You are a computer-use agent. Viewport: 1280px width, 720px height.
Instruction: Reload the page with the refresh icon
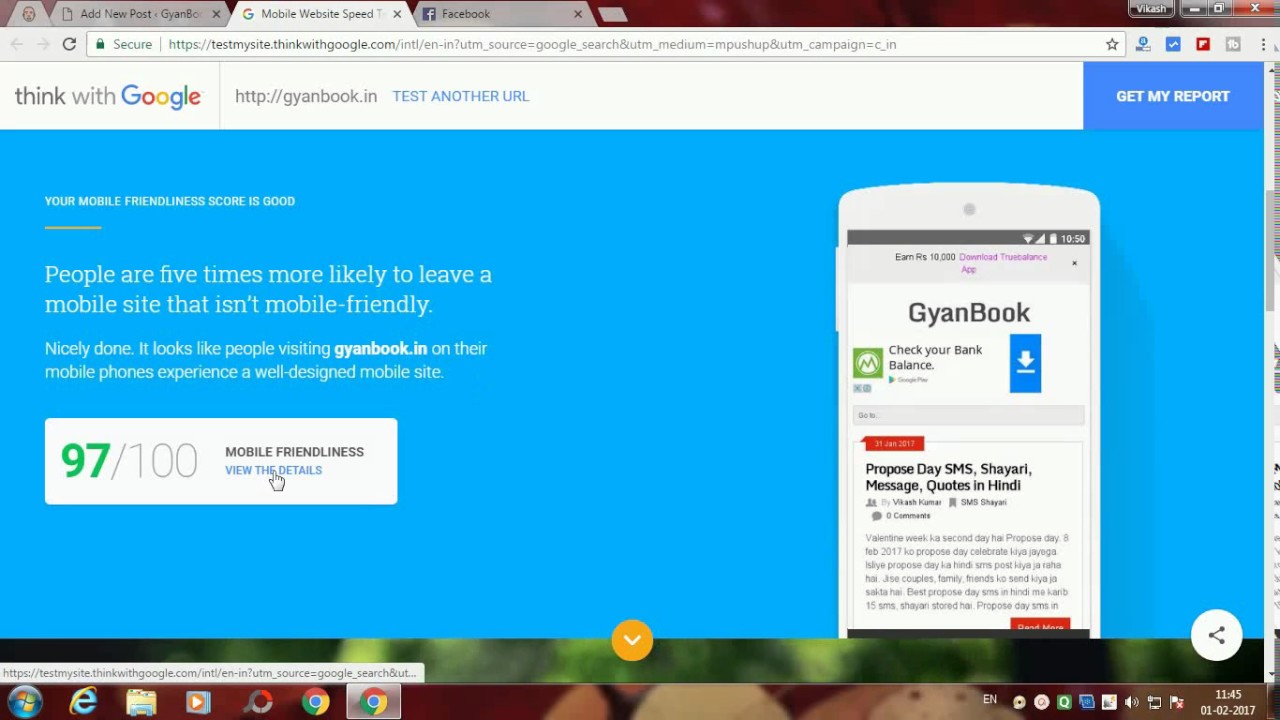pos(69,44)
